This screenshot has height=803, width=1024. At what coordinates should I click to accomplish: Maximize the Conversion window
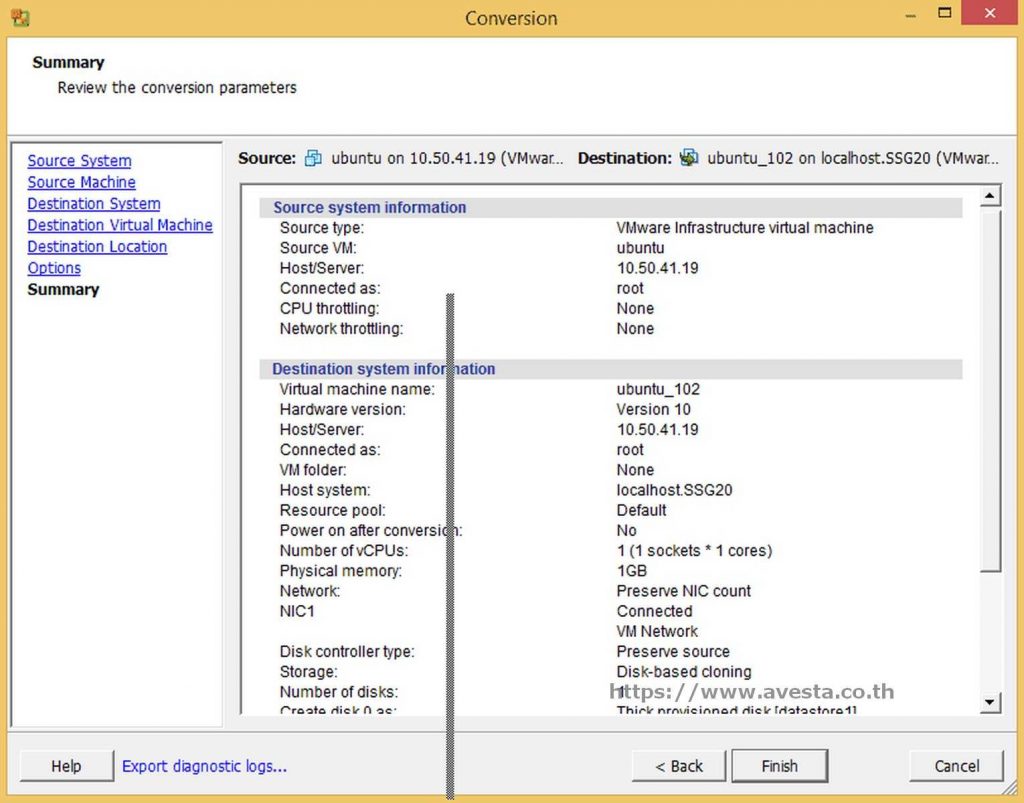click(944, 13)
